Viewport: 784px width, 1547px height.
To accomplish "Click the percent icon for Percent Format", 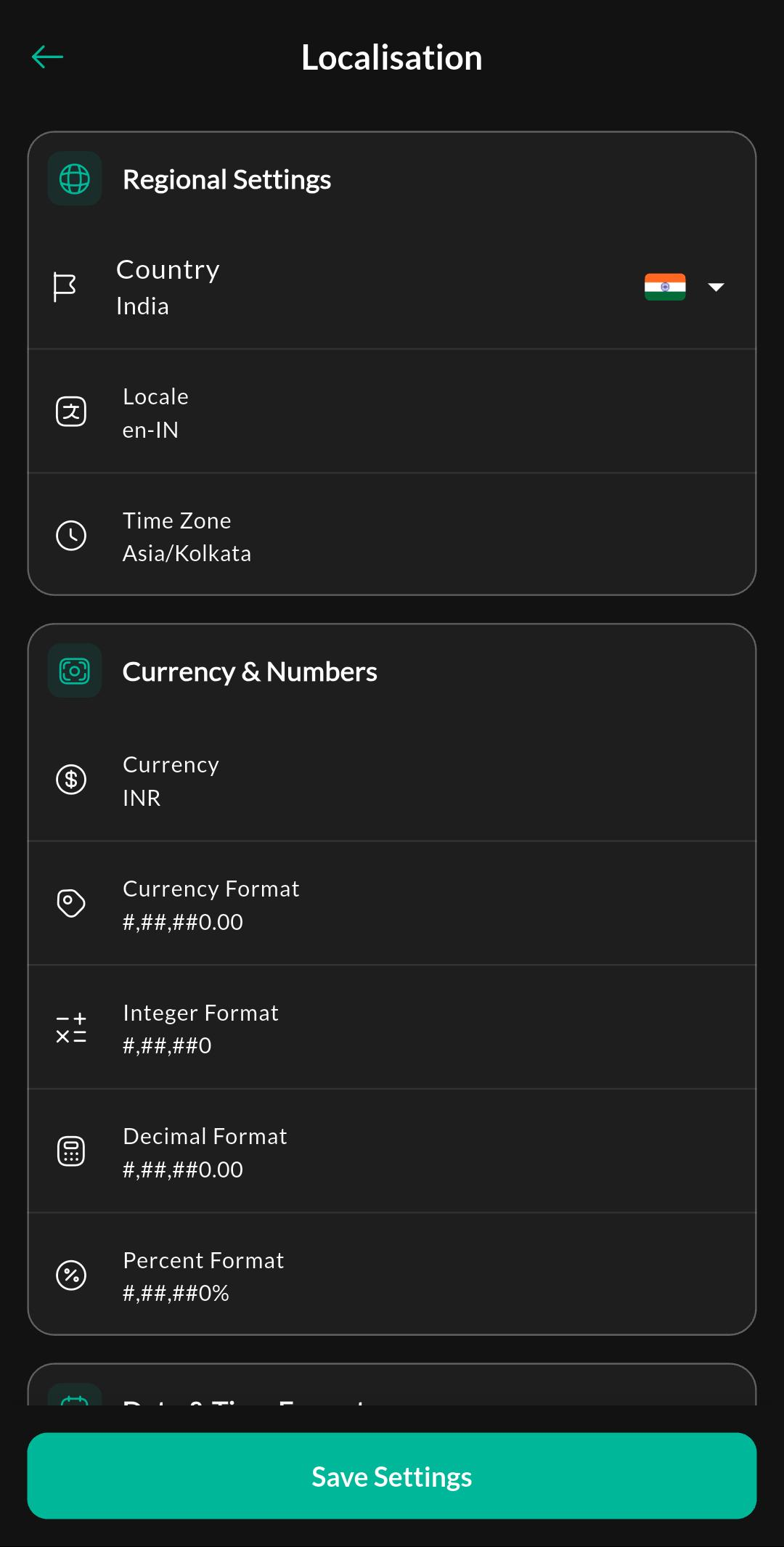I will [x=71, y=1275].
